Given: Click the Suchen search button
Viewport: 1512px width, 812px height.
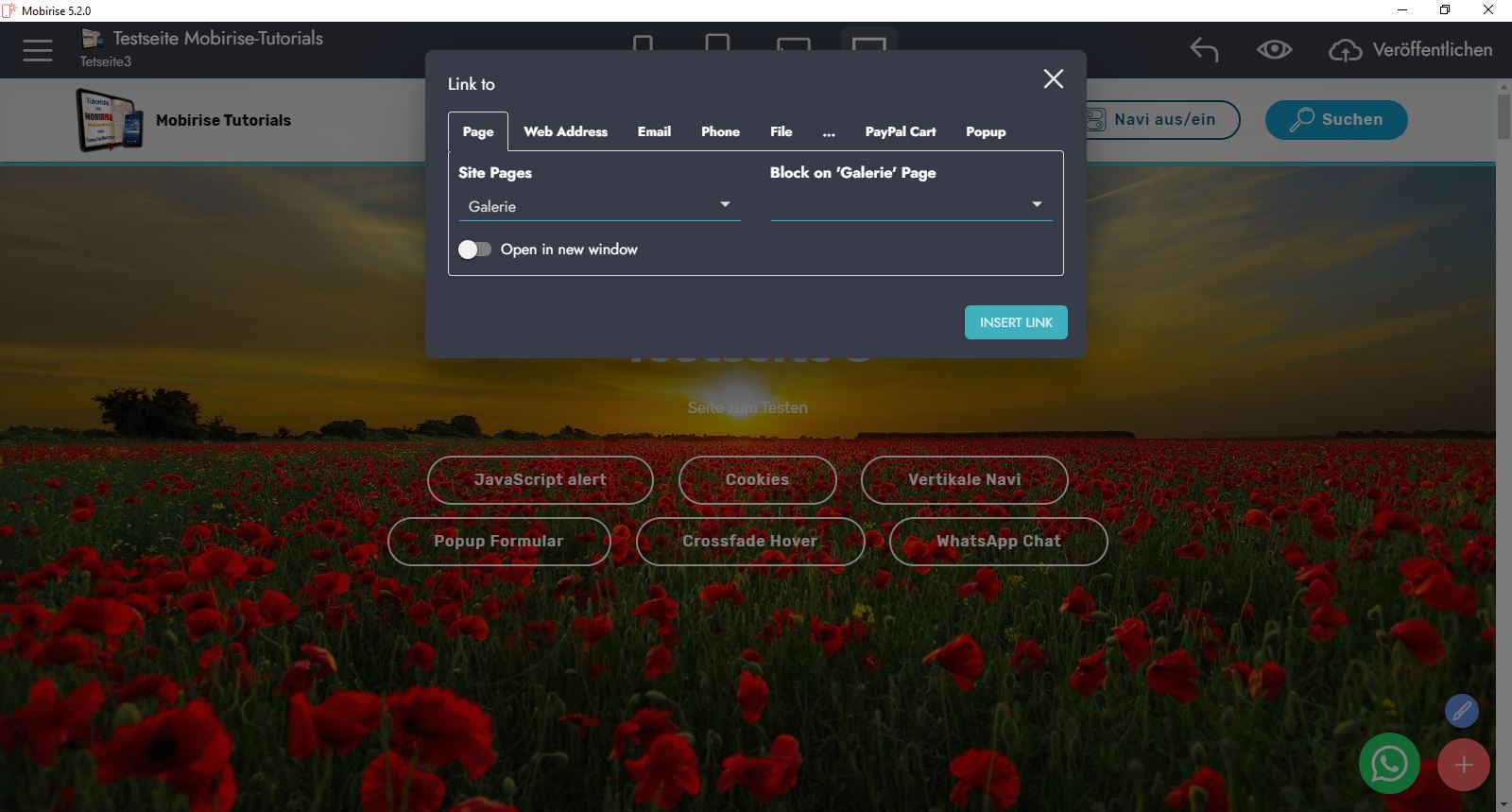Looking at the screenshot, I should click(x=1336, y=120).
